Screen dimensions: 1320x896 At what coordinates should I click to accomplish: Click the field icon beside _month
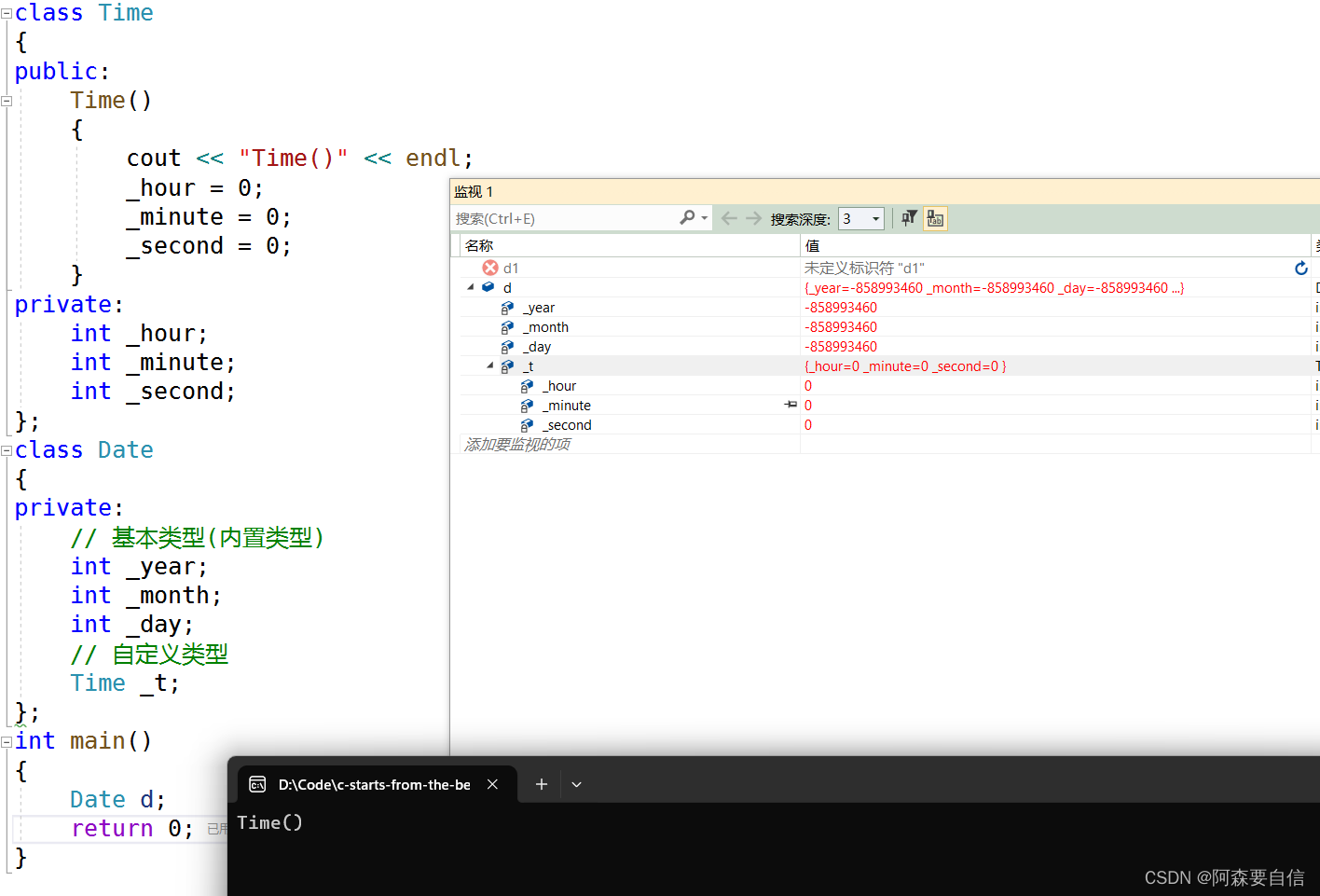click(x=507, y=327)
